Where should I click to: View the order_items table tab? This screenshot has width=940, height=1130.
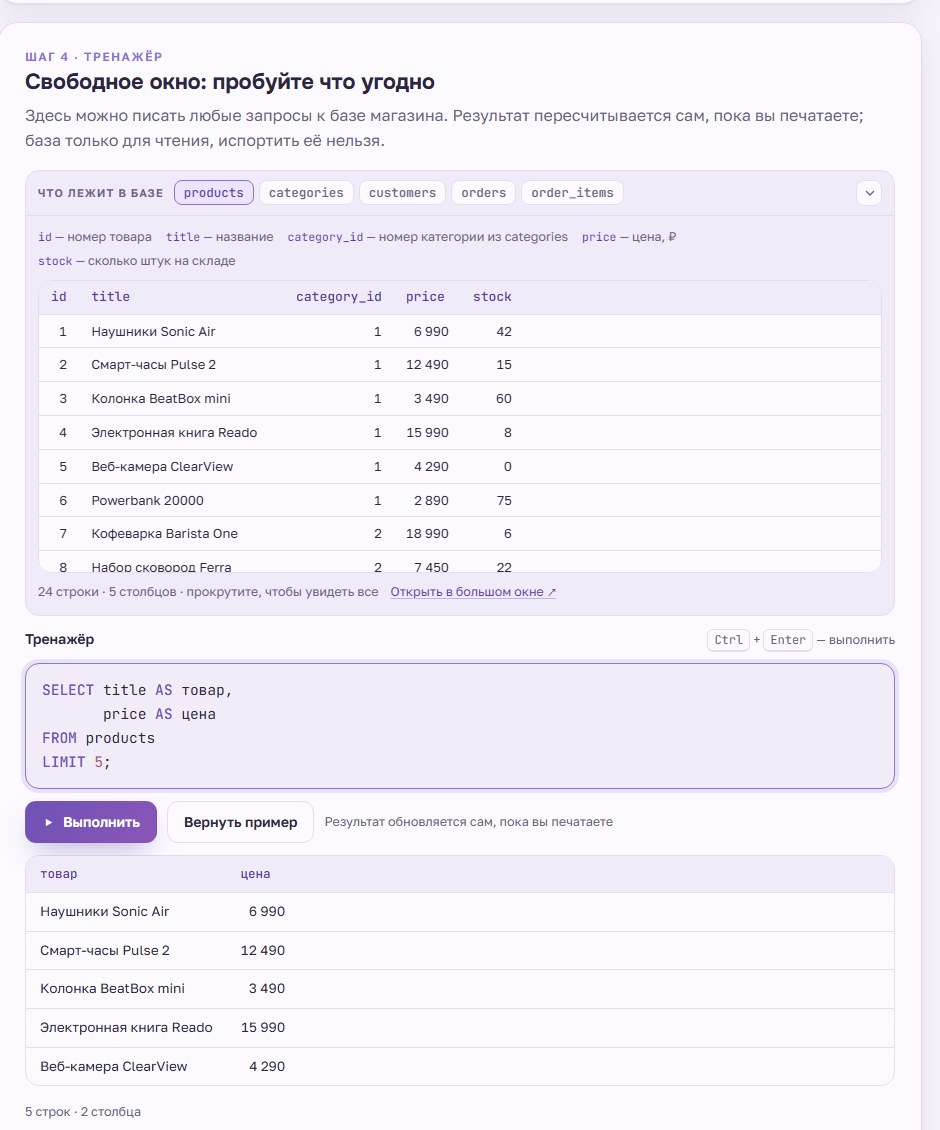pyautogui.click(x=572, y=192)
